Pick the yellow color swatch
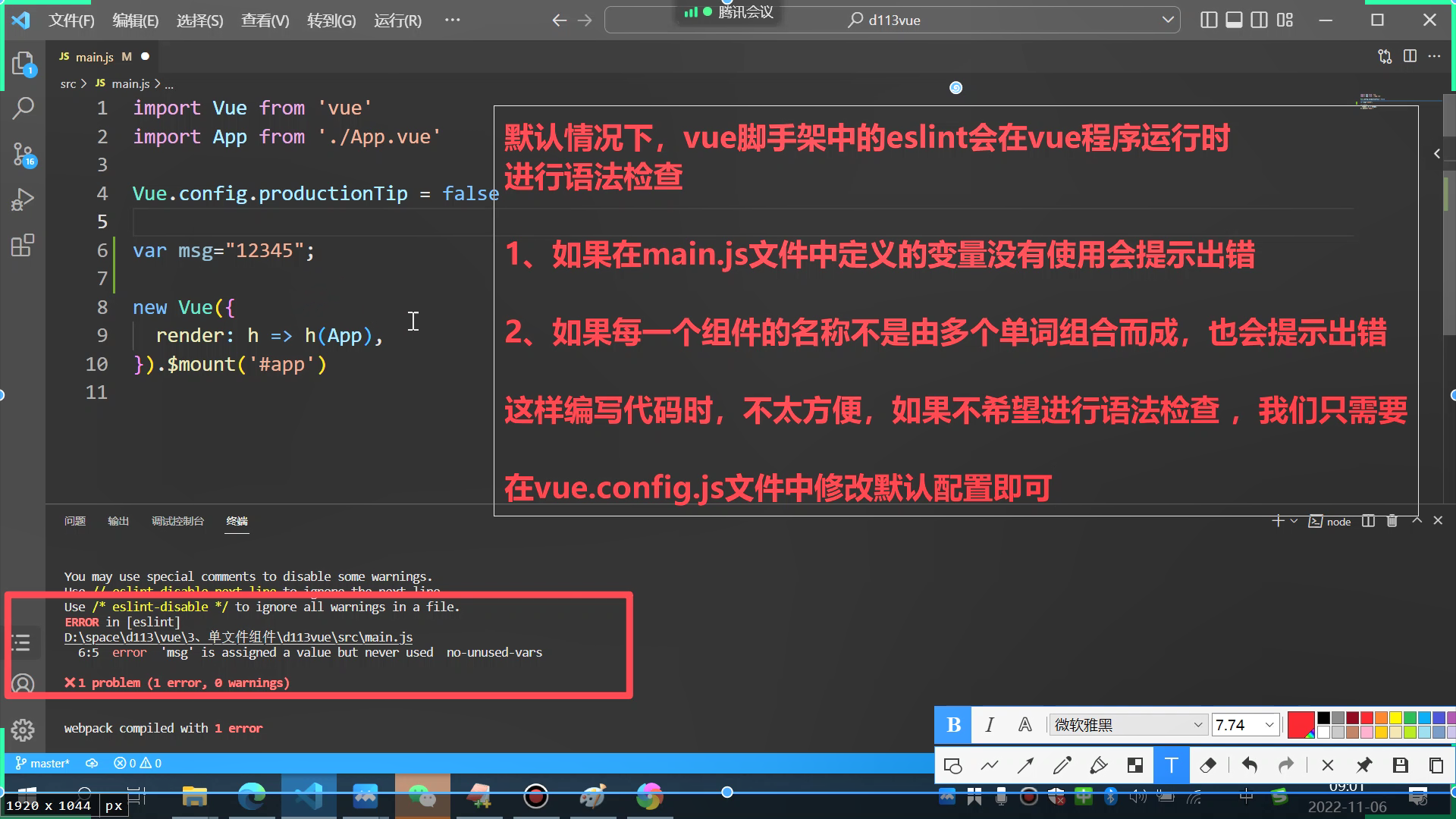The width and height of the screenshot is (1456, 819). (x=1395, y=718)
